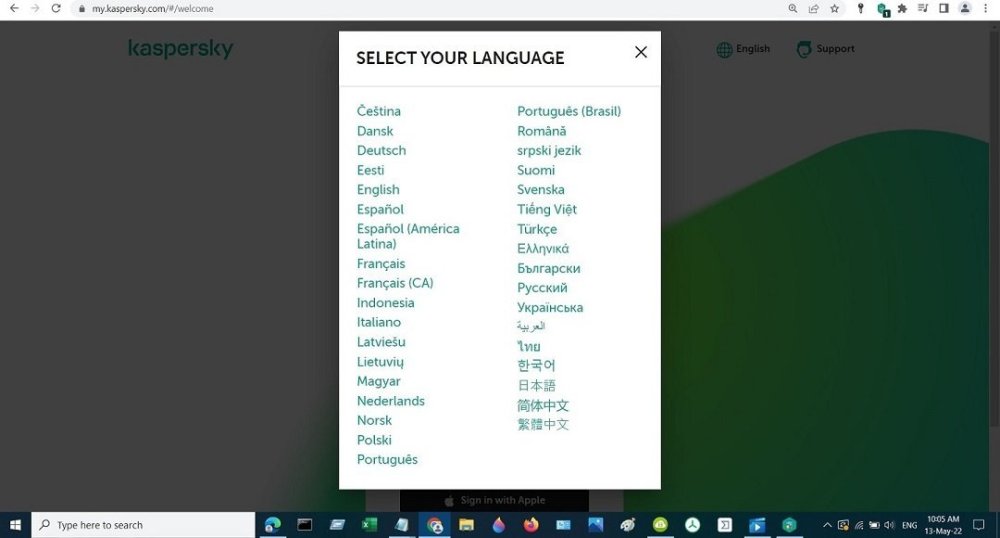Image resolution: width=1000 pixels, height=538 pixels.
Task: Click the lock icon in the address bar
Action: click(x=82, y=9)
